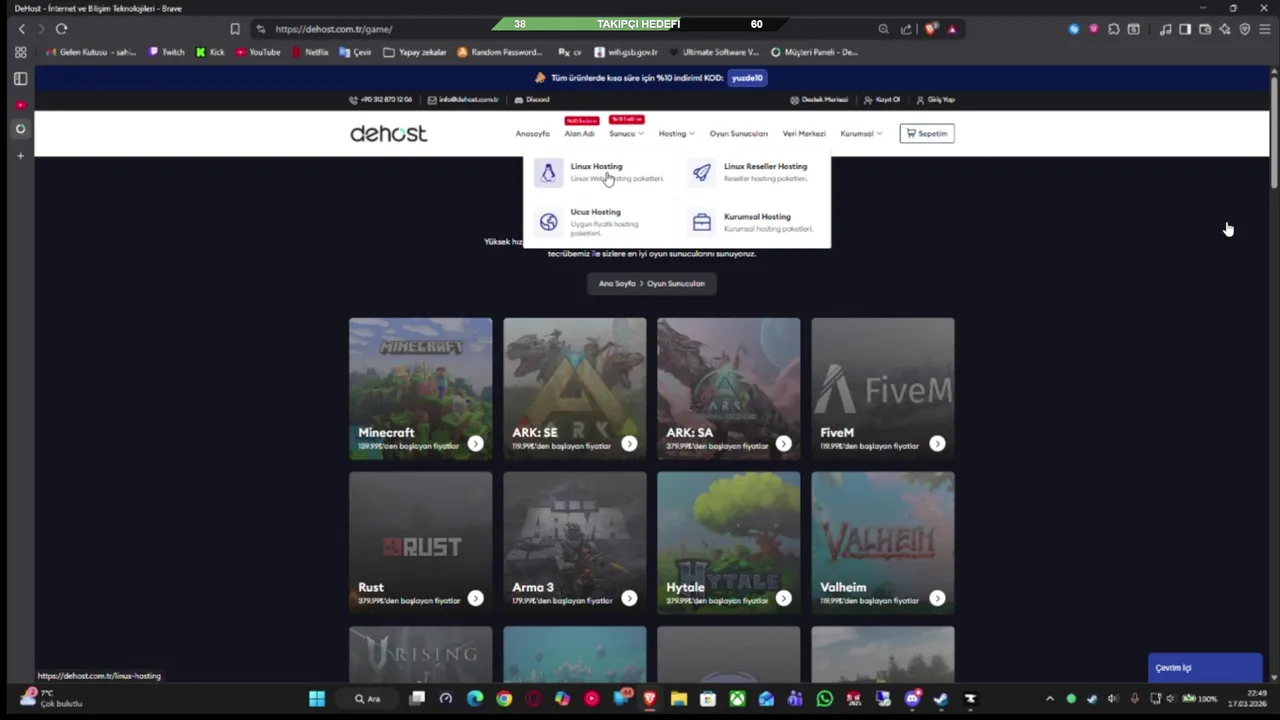The height and width of the screenshot is (720, 1280).
Task: Click the address bar share icon
Action: [906, 29]
